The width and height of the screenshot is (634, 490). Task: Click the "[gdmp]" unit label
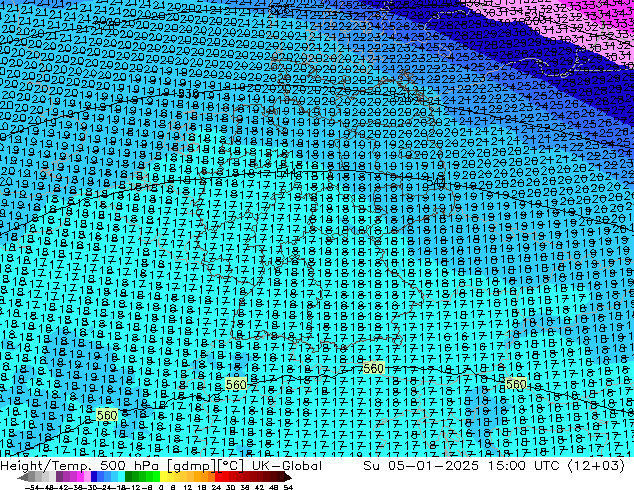192,466
